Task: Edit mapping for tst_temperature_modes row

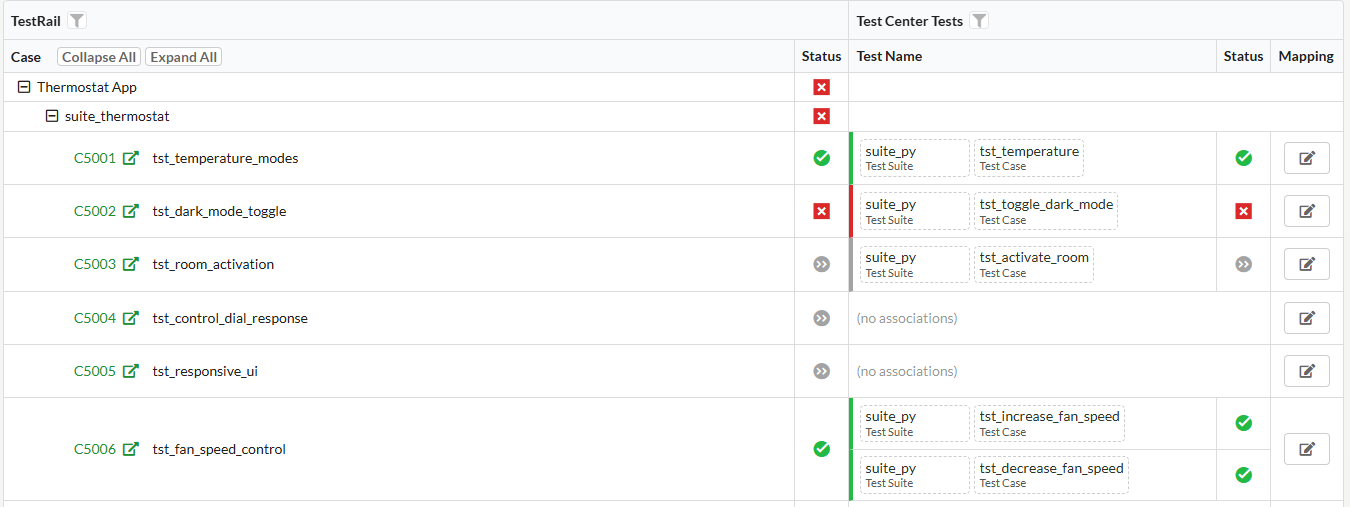Action: click(x=1306, y=158)
